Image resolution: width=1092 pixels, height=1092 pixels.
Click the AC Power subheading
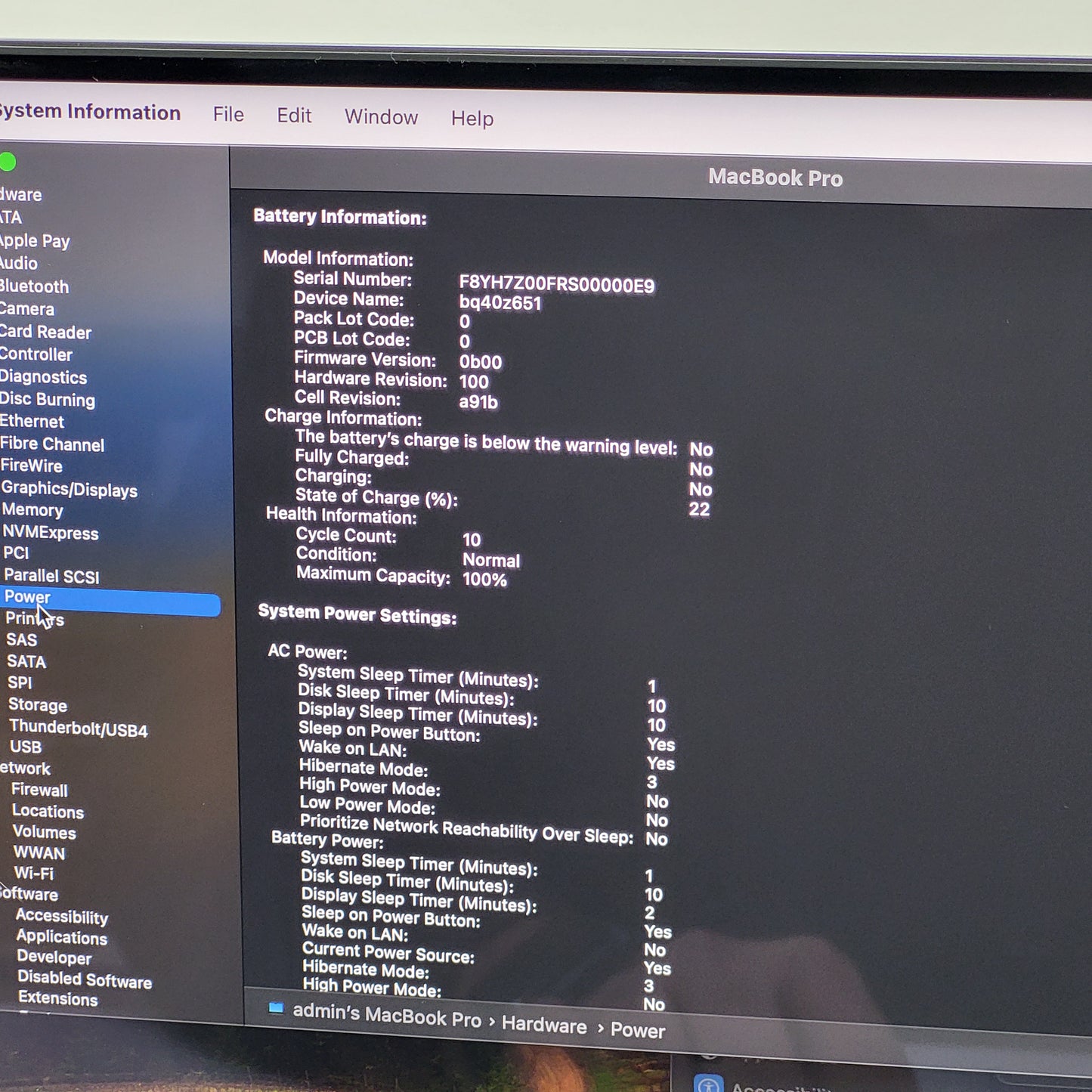tap(308, 651)
